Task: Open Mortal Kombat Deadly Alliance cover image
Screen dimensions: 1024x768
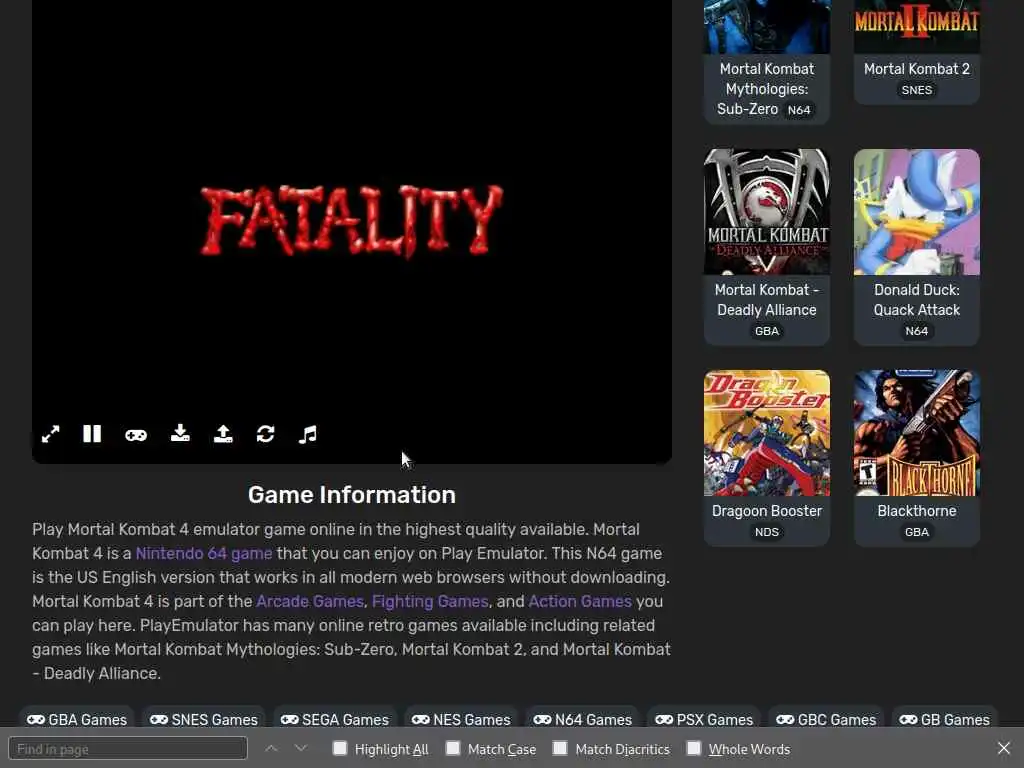Action: click(767, 212)
